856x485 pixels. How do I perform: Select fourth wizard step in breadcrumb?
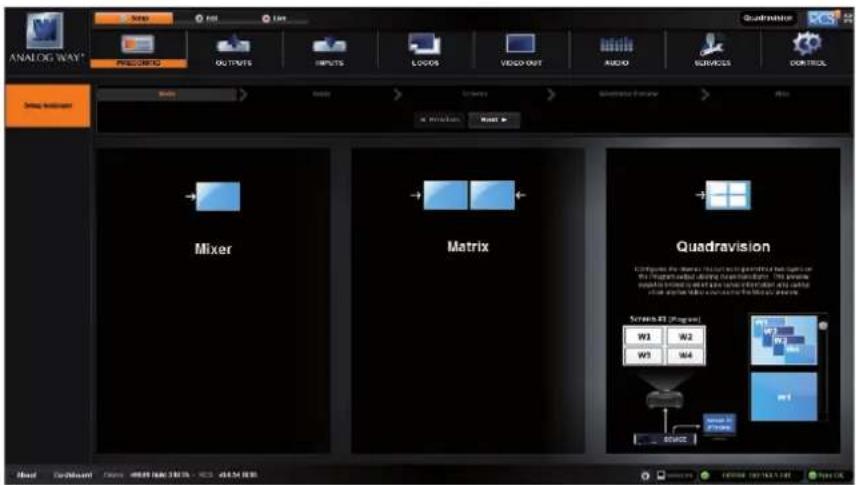[x=628, y=94]
